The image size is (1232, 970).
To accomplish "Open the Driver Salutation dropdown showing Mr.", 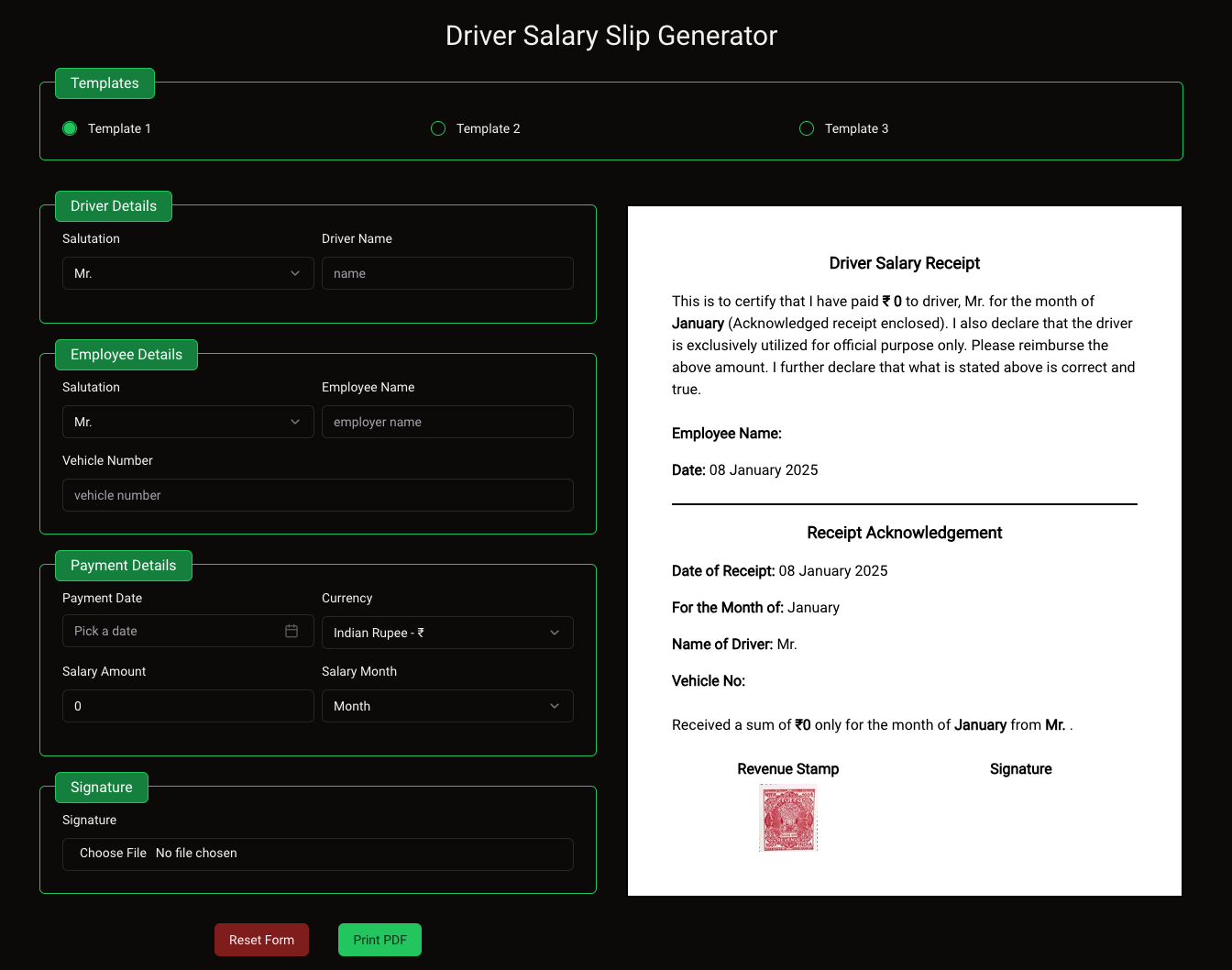I will [188, 273].
